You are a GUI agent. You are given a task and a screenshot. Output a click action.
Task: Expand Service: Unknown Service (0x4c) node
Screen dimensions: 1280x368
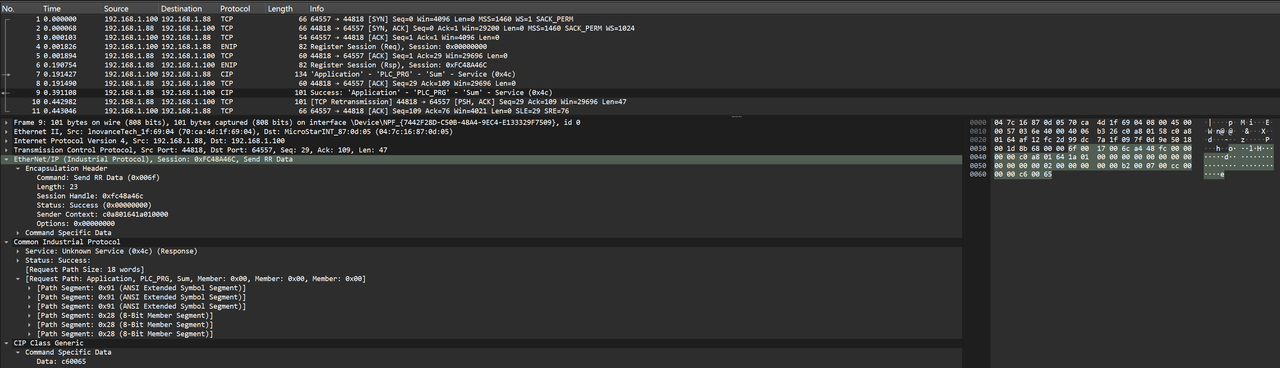point(18,251)
